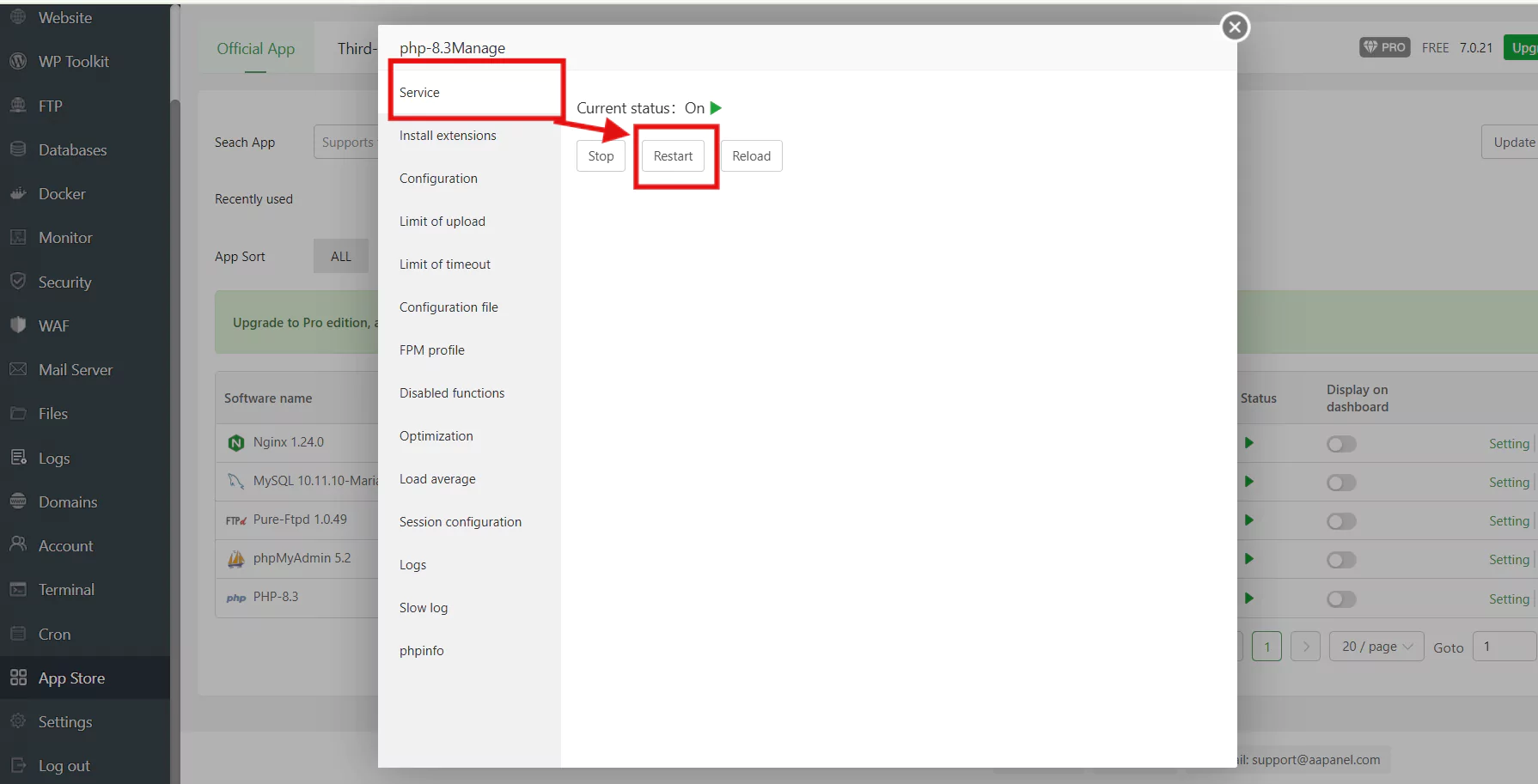Image resolution: width=1538 pixels, height=784 pixels.
Task: Click the Reload service button
Action: 751,156
